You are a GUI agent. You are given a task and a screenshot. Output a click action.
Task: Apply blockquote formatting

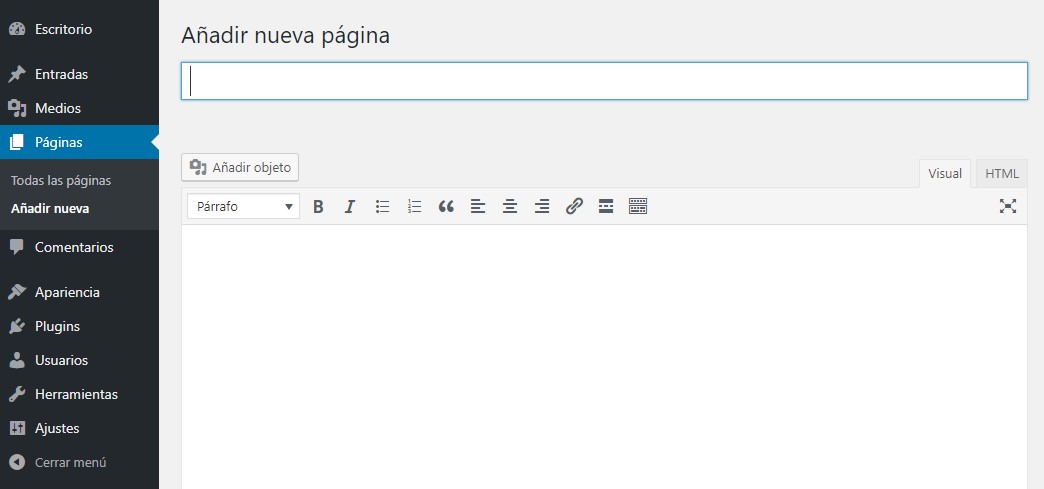coord(446,207)
